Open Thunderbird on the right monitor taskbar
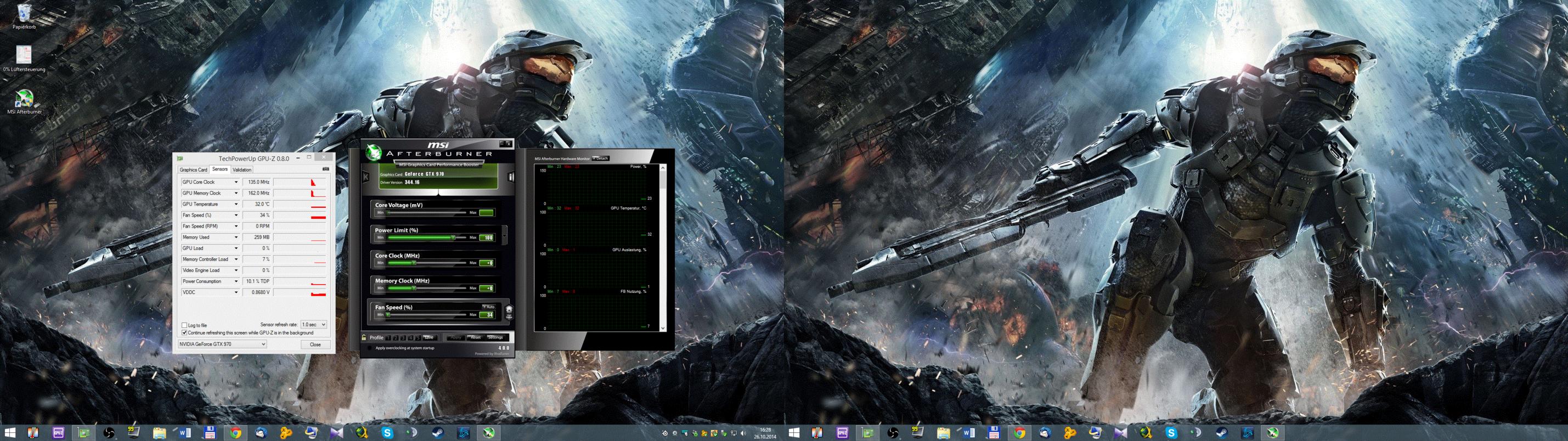The height and width of the screenshot is (441, 1568). [x=1045, y=433]
